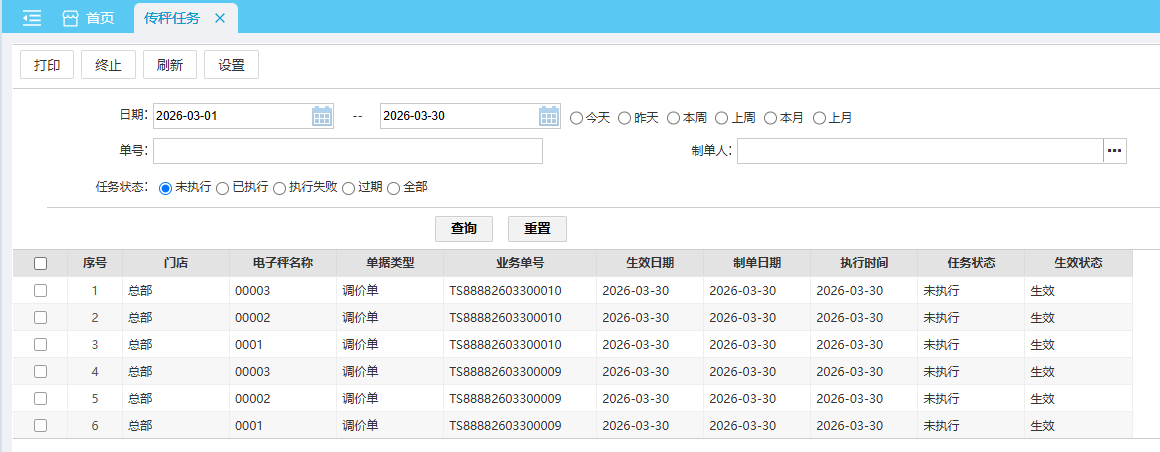
Task: Click the 打印 button
Action: pyautogui.click(x=47, y=65)
